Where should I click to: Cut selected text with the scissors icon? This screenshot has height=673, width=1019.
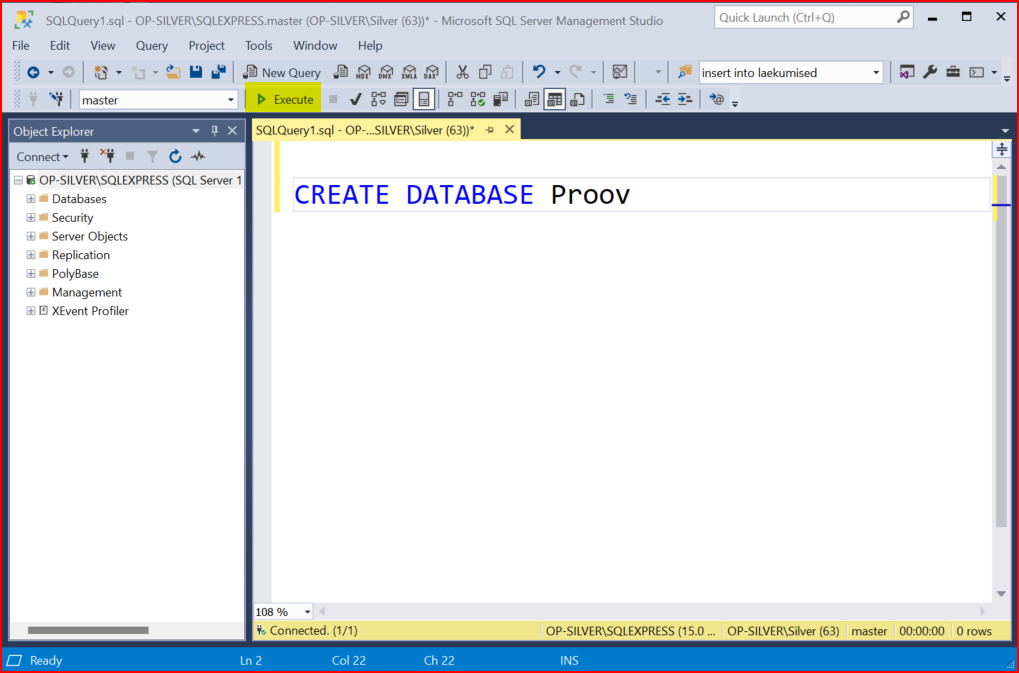point(462,72)
